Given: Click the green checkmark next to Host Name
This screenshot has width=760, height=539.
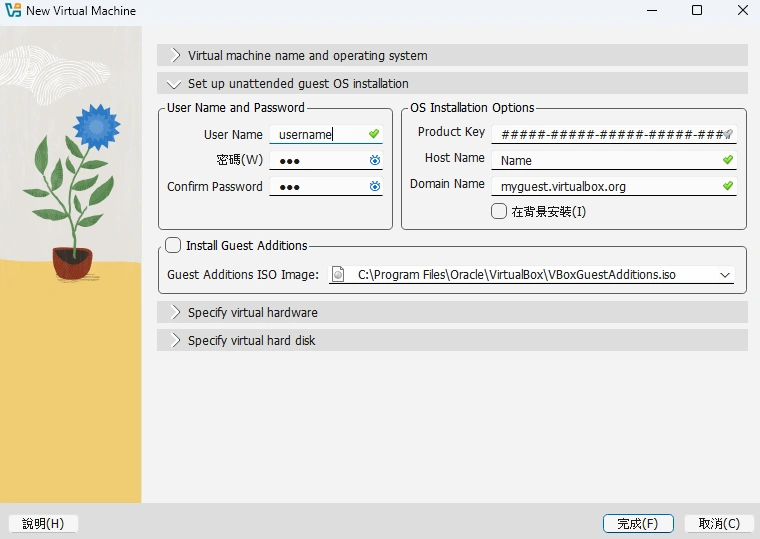Looking at the screenshot, I should tap(728, 159).
